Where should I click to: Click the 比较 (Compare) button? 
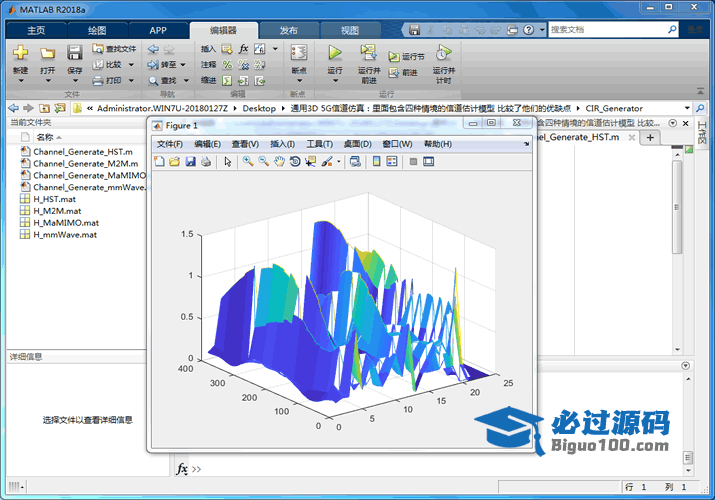(108, 65)
